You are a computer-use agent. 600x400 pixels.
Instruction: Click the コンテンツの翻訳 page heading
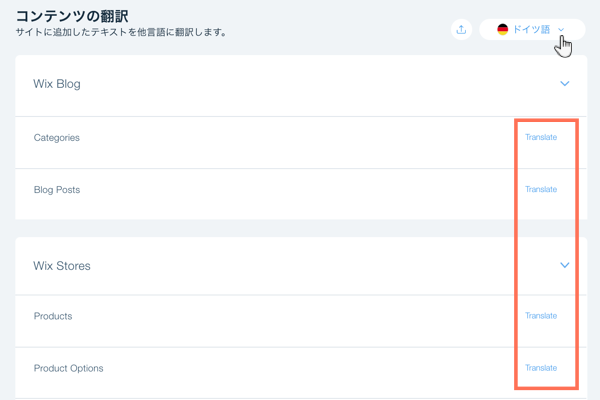[72, 14]
